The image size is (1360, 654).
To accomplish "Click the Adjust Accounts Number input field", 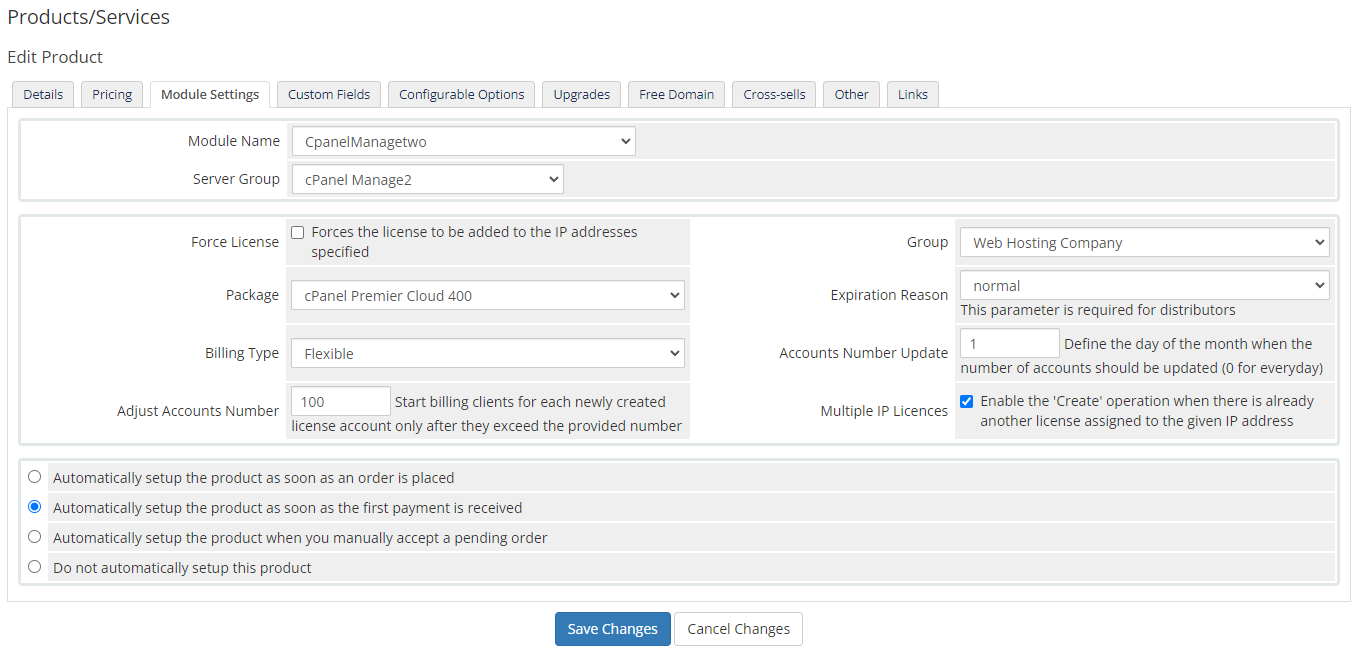I will [x=340, y=402].
